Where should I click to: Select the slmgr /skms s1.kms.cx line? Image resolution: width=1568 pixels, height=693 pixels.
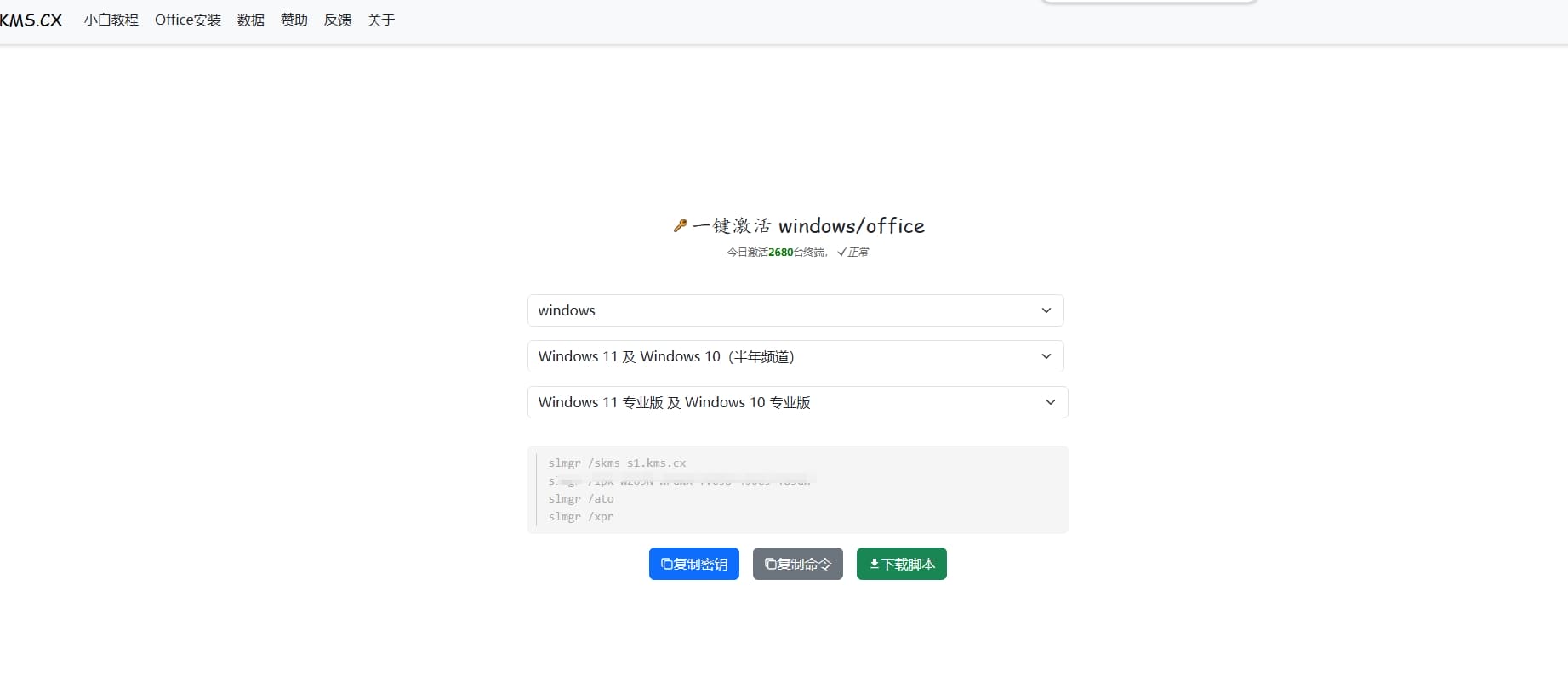[x=617, y=463]
